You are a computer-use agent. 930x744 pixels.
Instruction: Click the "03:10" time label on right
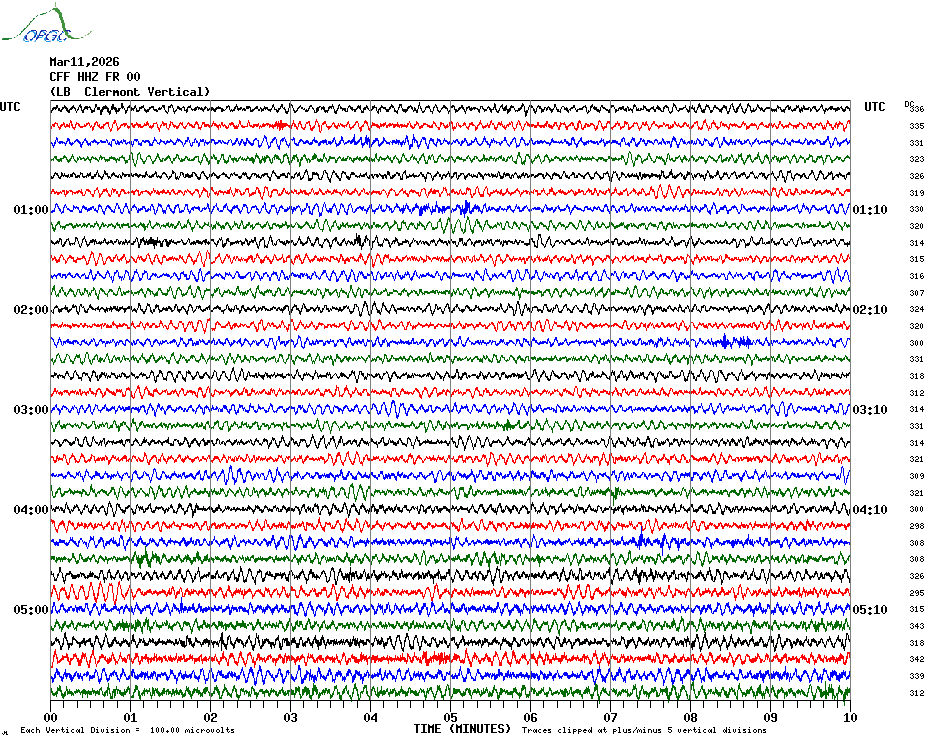(870, 410)
